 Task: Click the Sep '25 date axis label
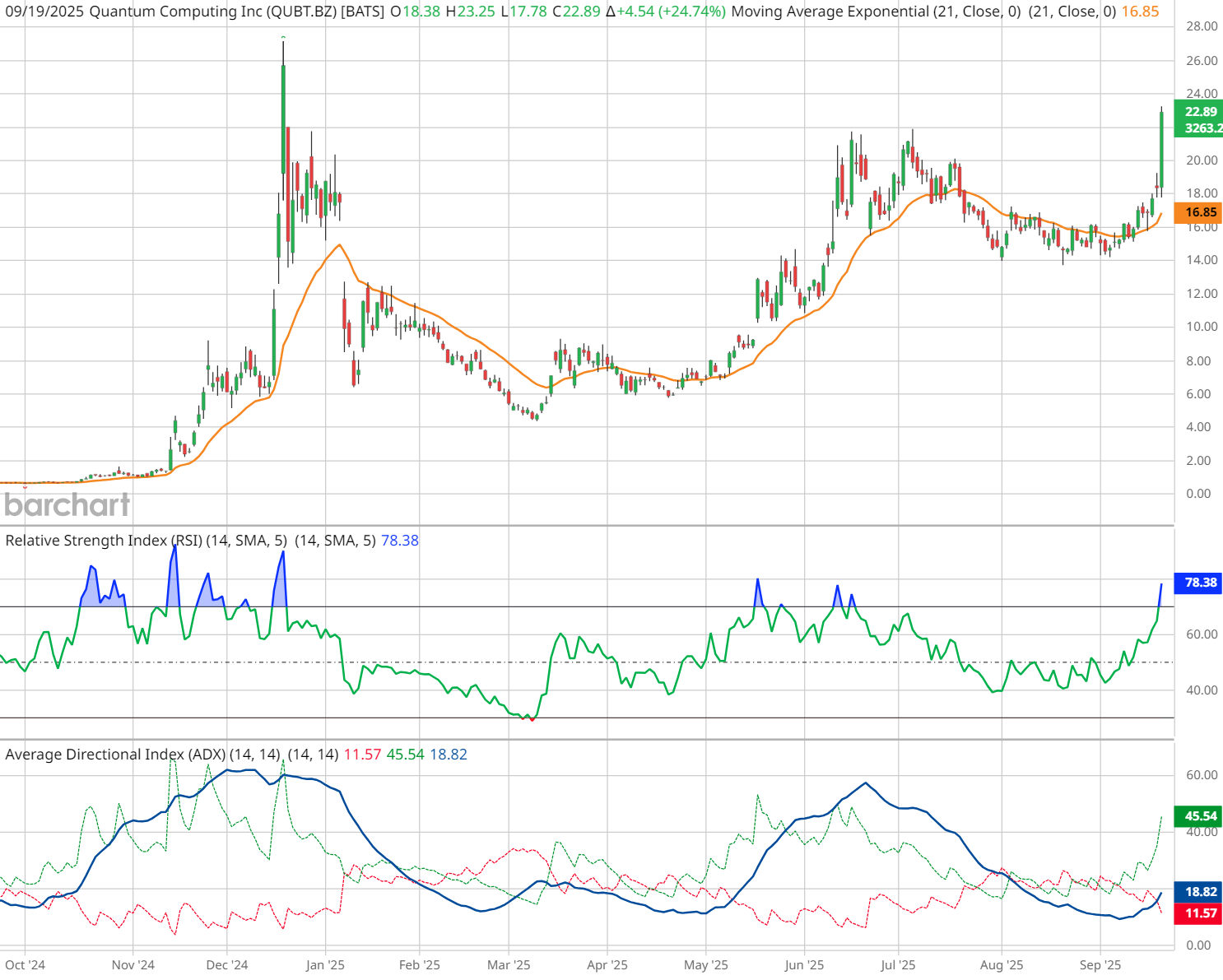click(x=1100, y=965)
